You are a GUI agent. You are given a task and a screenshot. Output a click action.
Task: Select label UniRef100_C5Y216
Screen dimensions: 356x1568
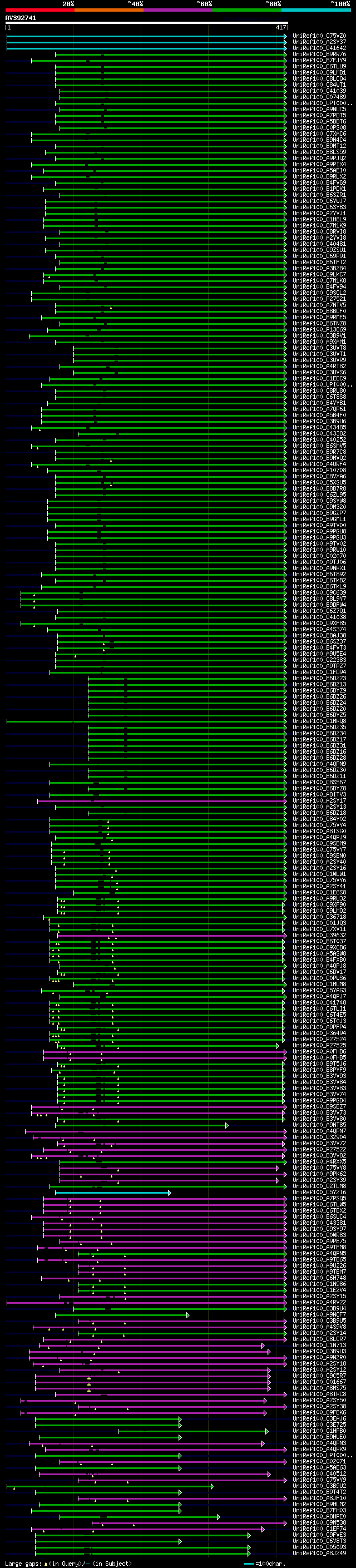coord(319,1193)
